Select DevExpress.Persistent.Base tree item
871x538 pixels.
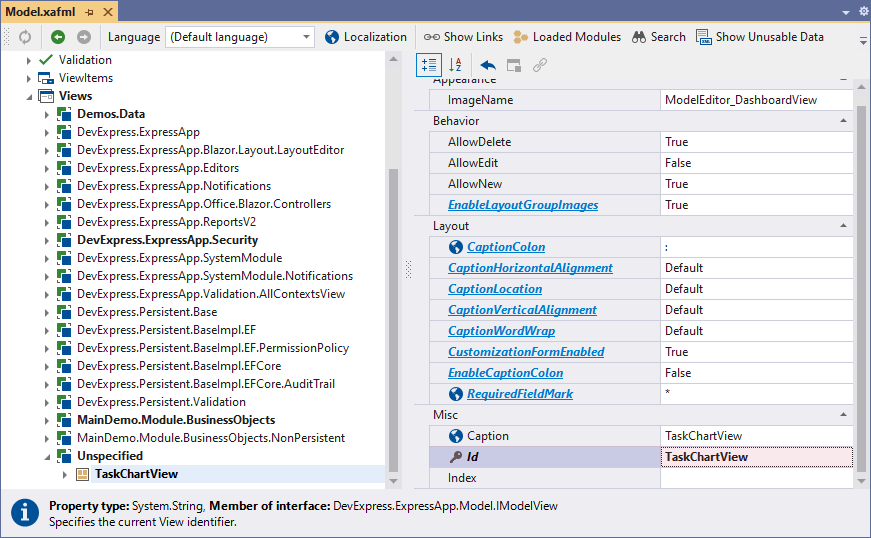(147, 311)
